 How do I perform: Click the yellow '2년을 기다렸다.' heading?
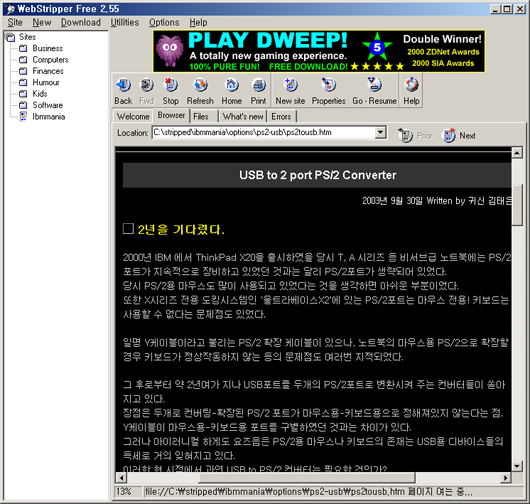(x=181, y=230)
